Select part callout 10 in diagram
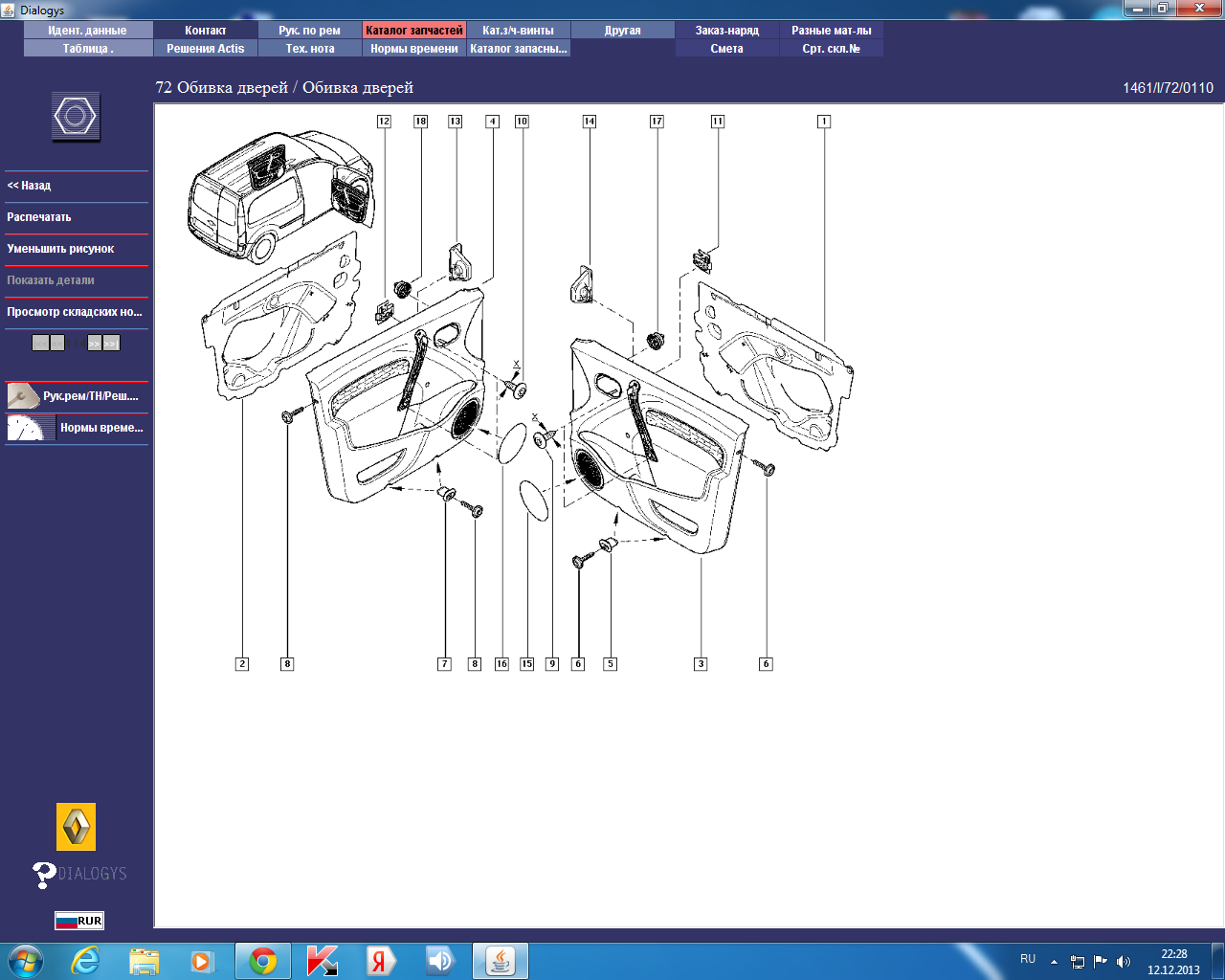Screen dimensions: 1225x980 (522, 122)
